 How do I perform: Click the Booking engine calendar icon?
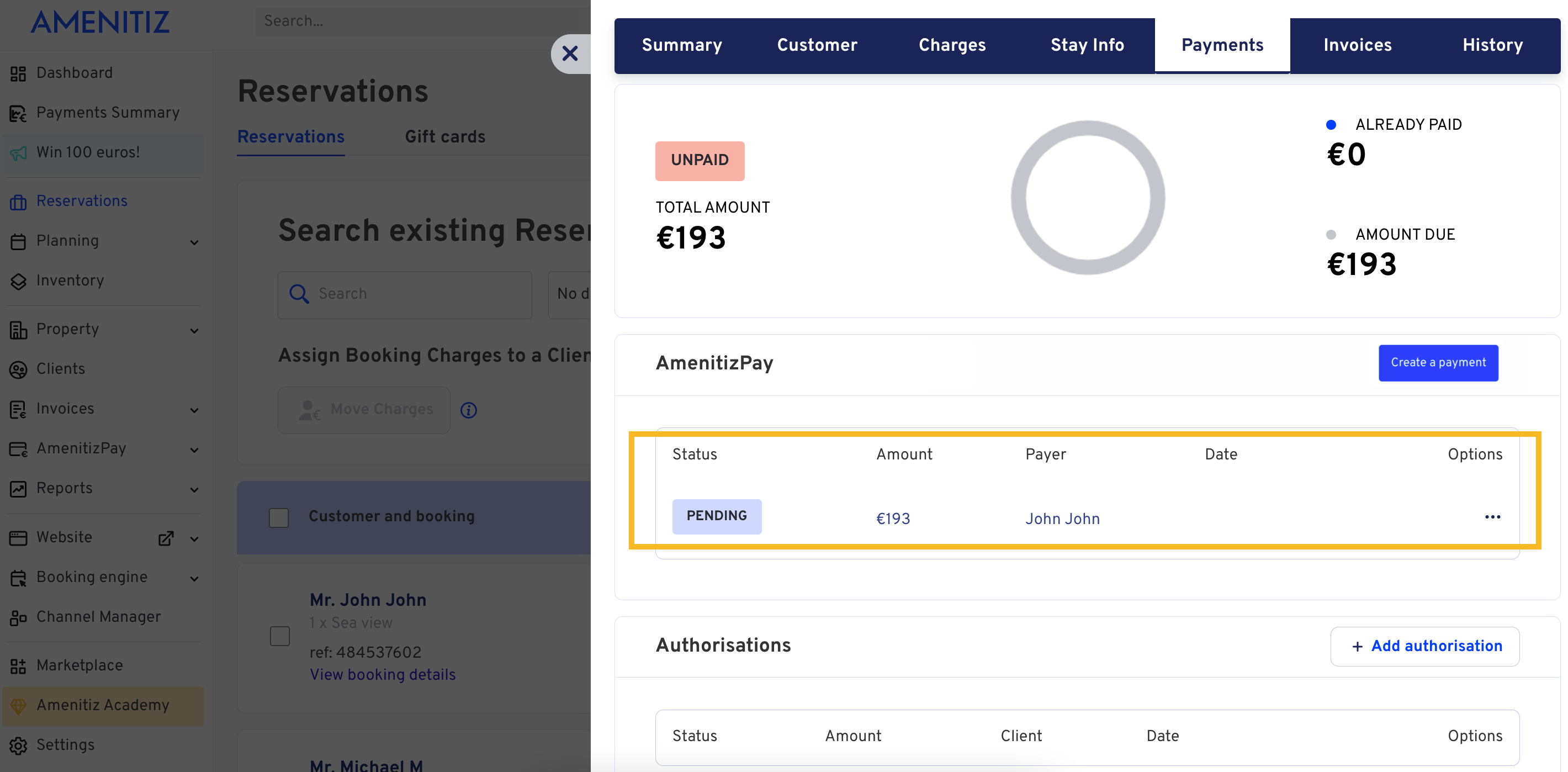(x=18, y=577)
